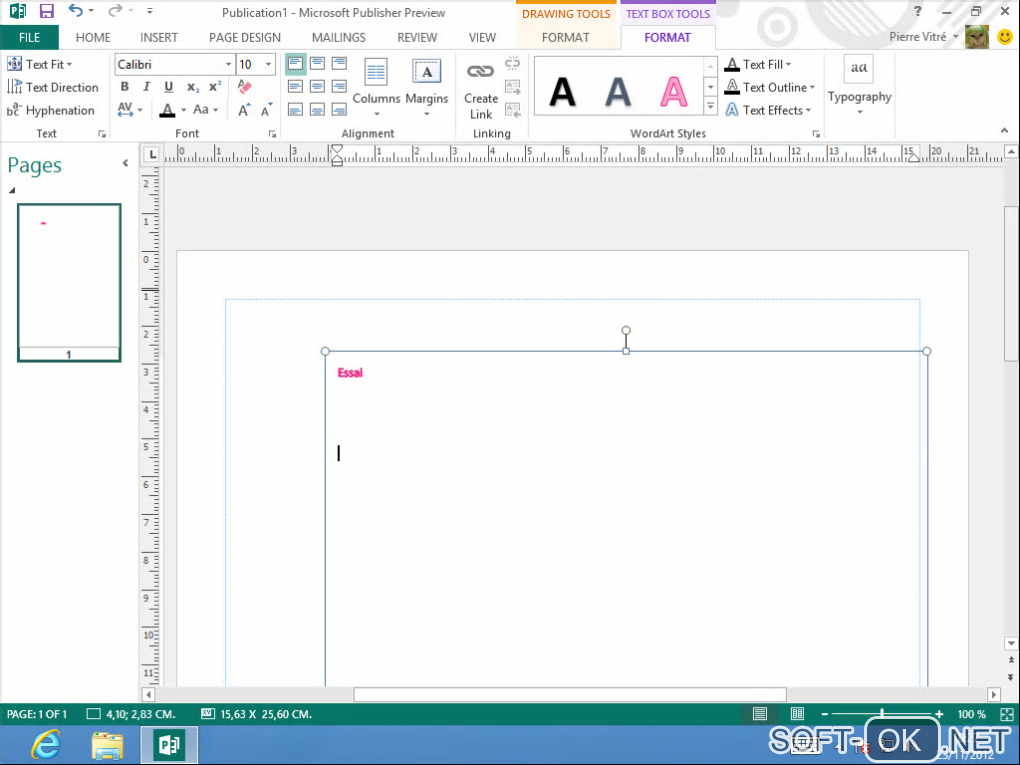Click Create Link button
The height and width of the screenshot is (765, 1020).
[x=481, y=89]
